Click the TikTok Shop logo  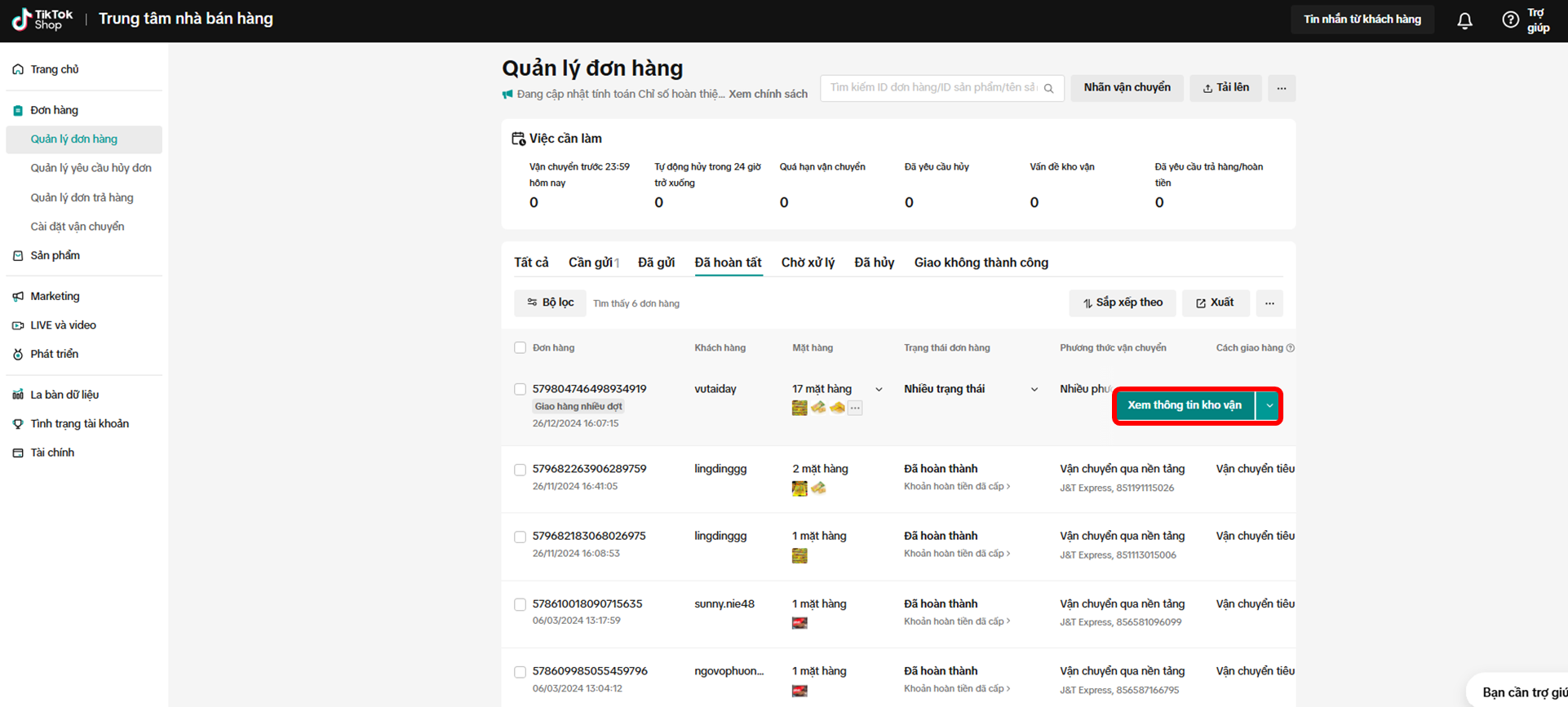click(x=42, y=20)
